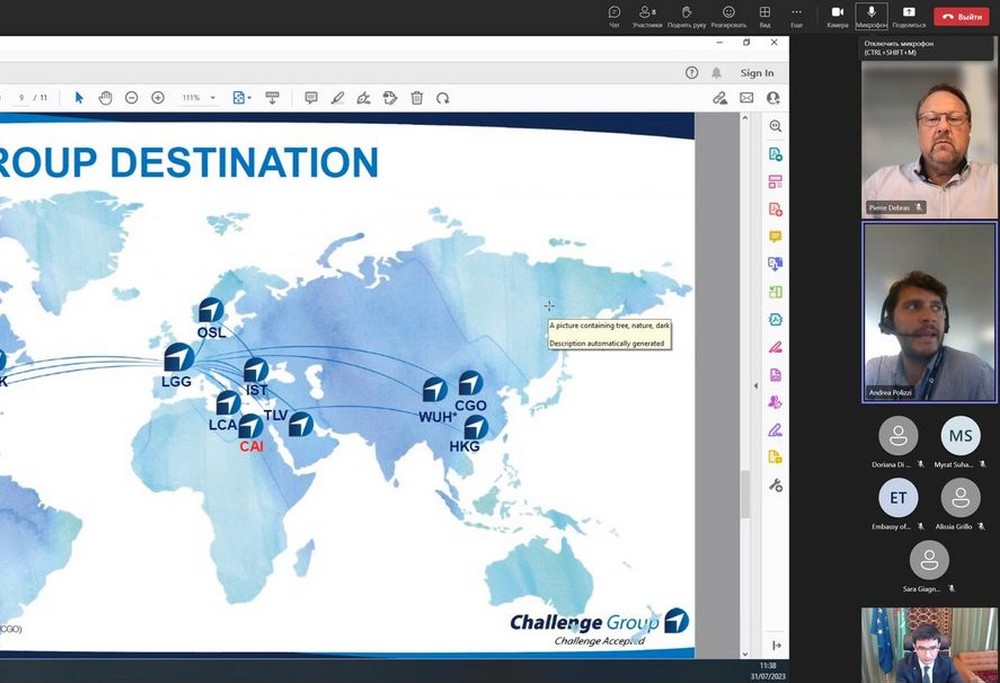Image resolution: width=1000 pixels, height=683 pixels.
Task: Open the reactions (Реагировать) menu
Action: [729, 15]
